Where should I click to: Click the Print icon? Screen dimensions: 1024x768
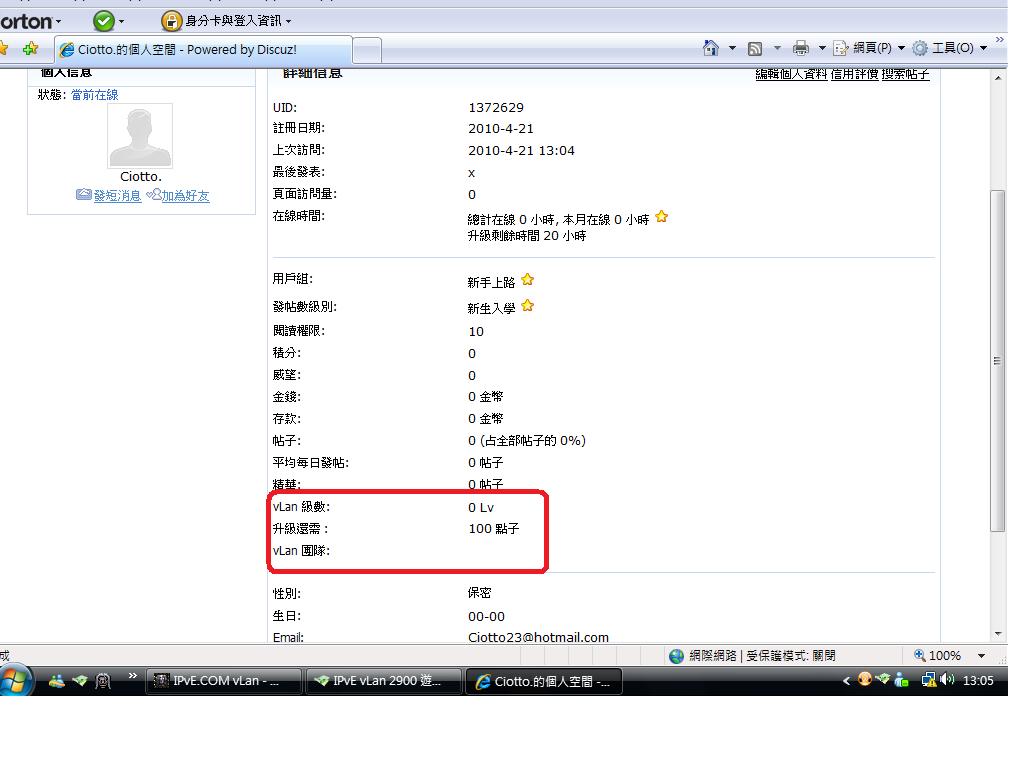801,48
